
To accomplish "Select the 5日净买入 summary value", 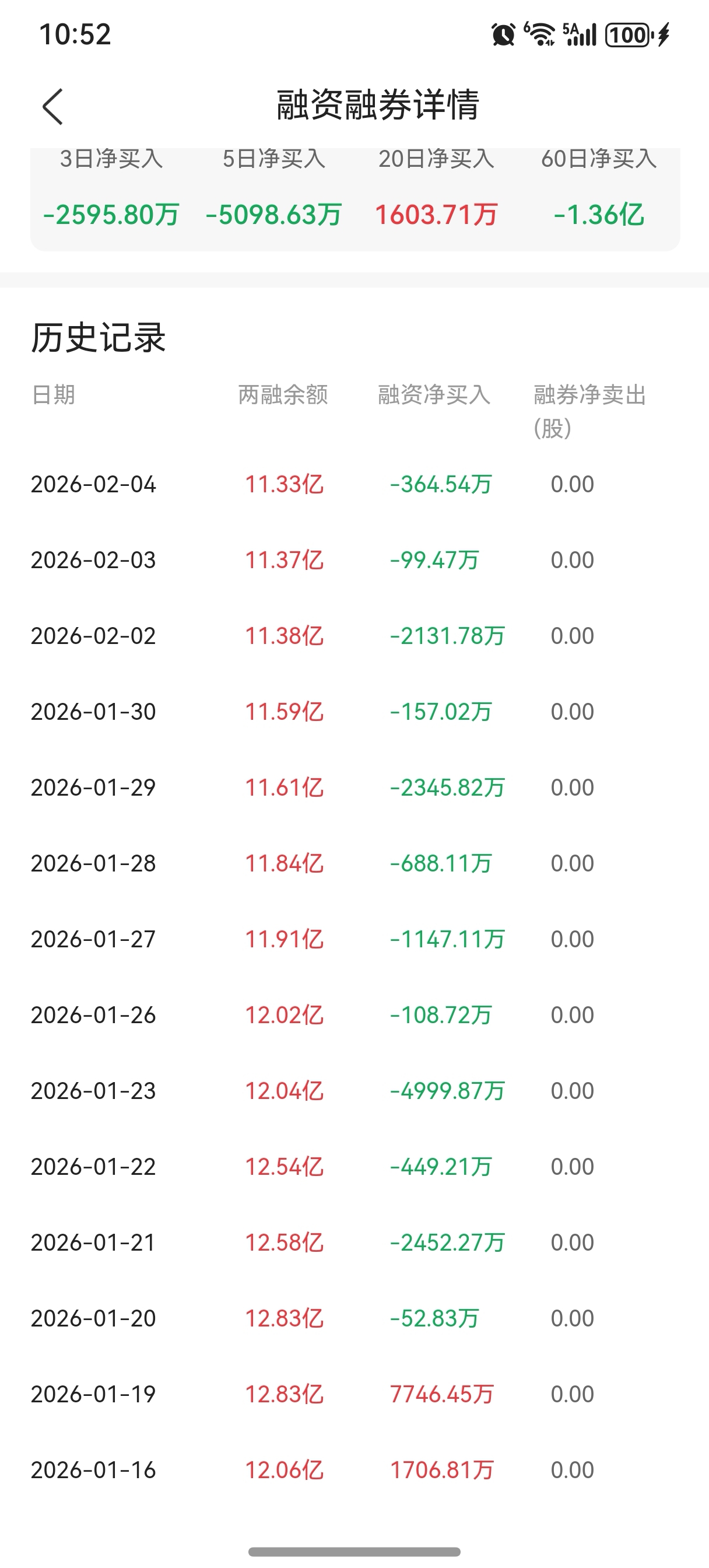I will [x=274, y=215].
